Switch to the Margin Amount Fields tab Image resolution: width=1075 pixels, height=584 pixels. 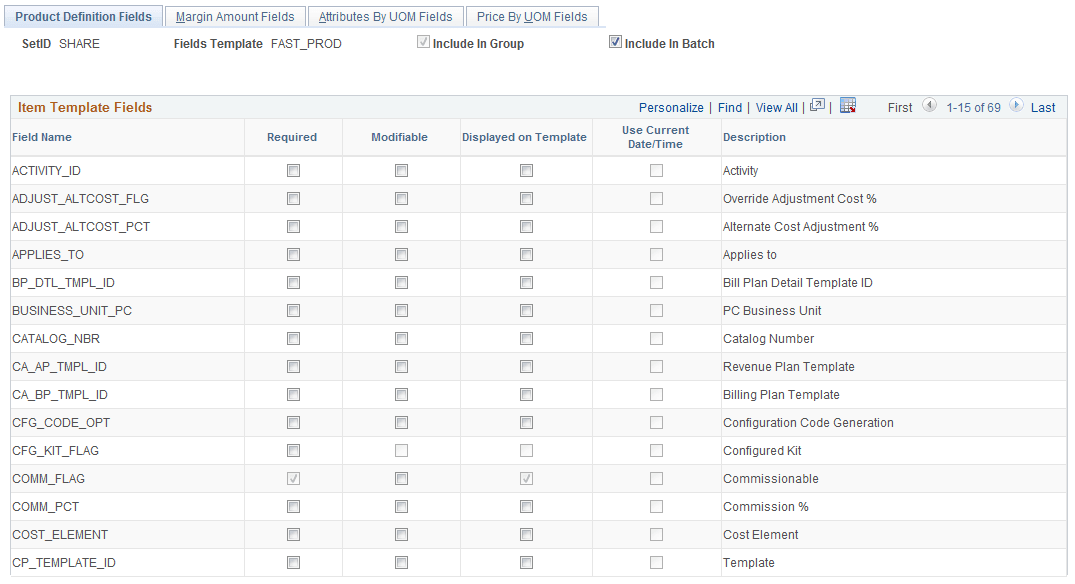click(x=234, y=16)
